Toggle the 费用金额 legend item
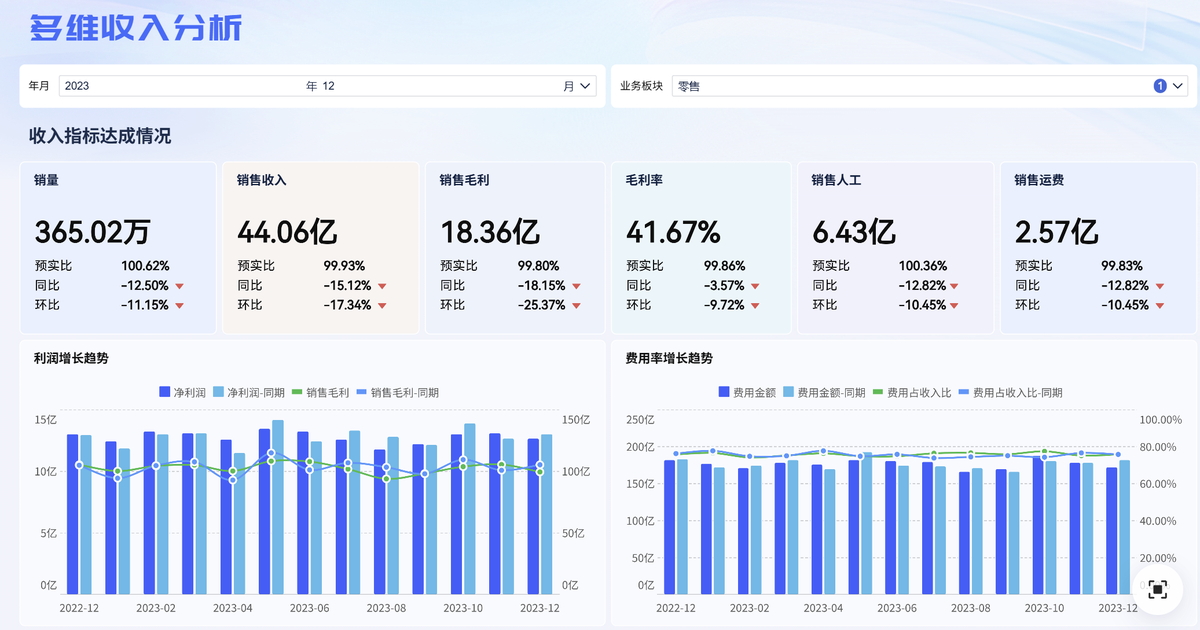The height and width of the screenshot is (630, 1200). pos(747,393)
